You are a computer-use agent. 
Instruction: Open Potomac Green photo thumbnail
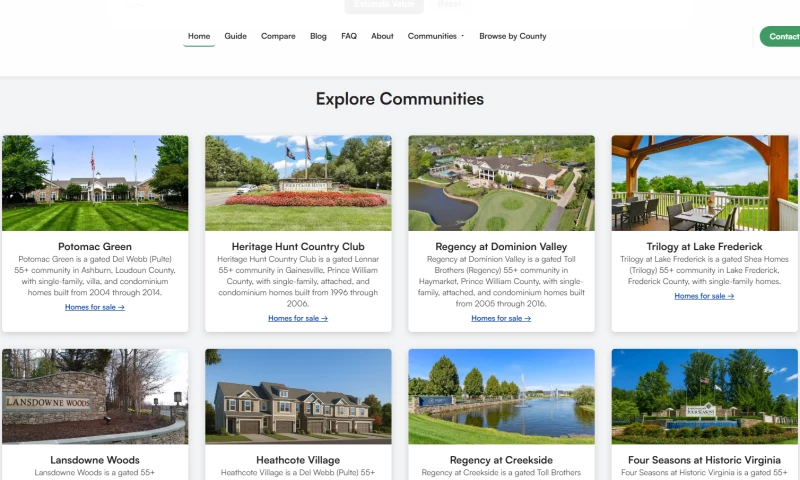tap(95, 183)
